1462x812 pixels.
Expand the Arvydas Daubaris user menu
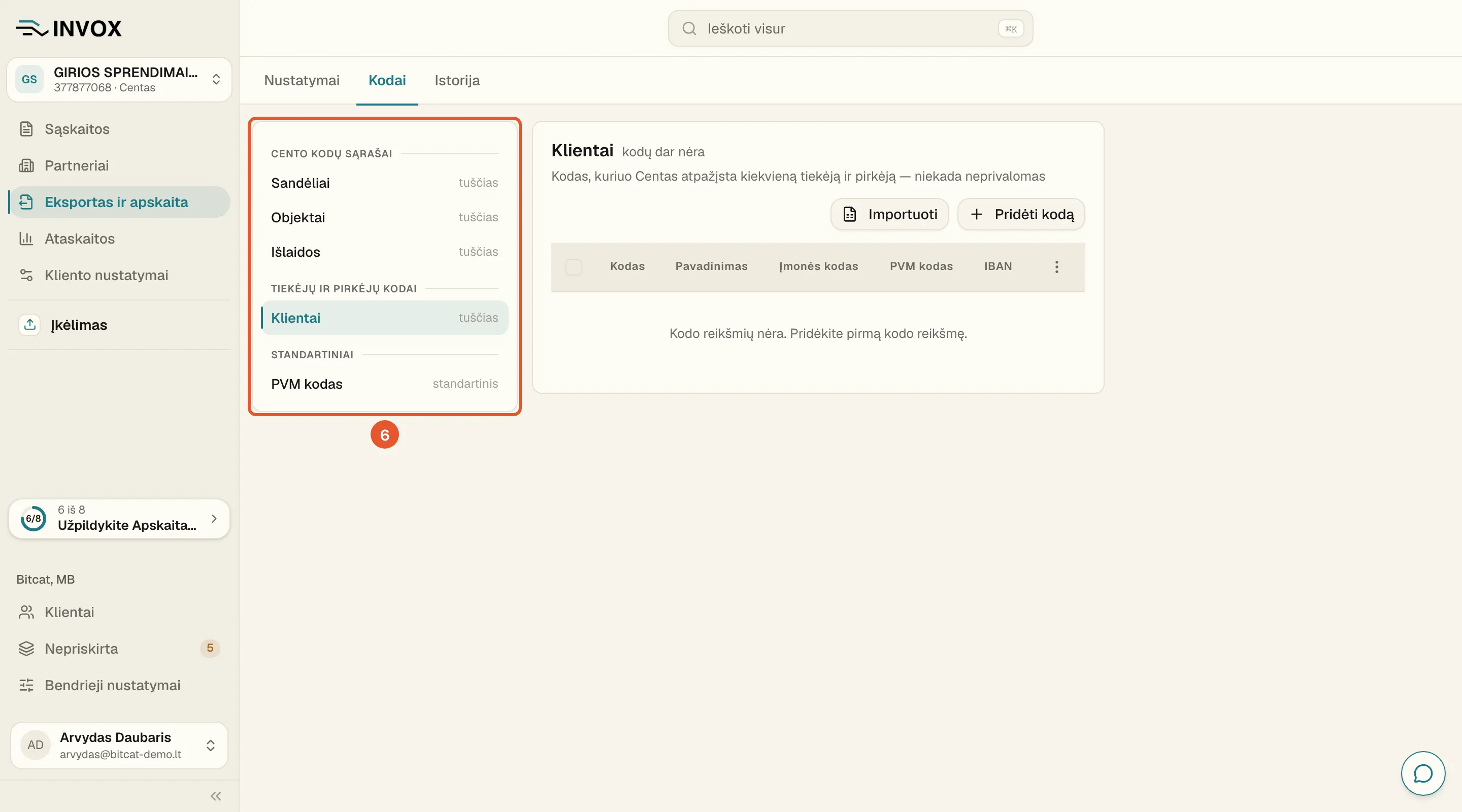119,746
